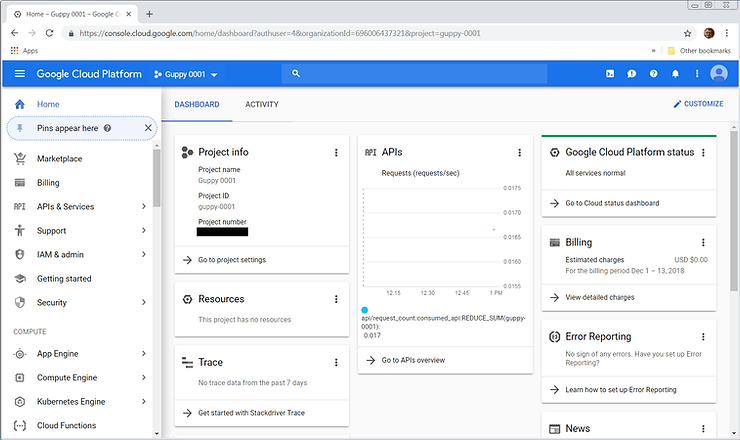Go to project settings link
Viewport: 740px width, 440px height.
[232, 260]
